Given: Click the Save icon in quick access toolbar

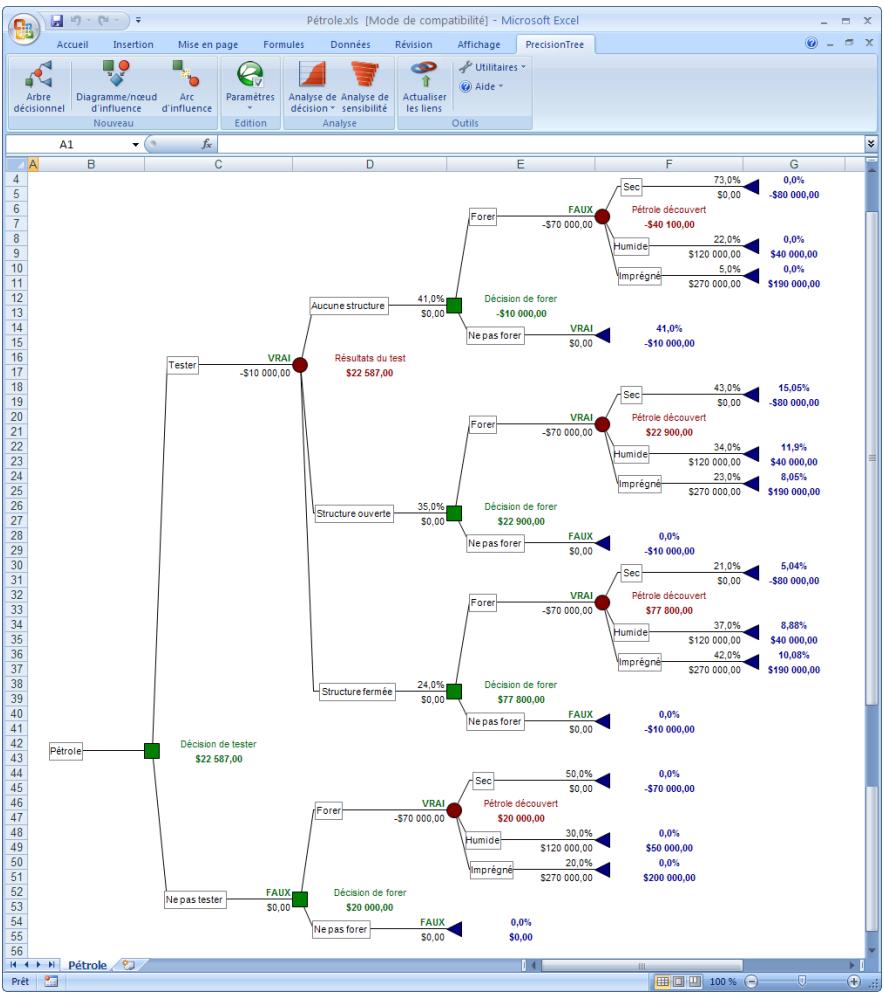Looking at the screenshot, I should coord(58,20).
